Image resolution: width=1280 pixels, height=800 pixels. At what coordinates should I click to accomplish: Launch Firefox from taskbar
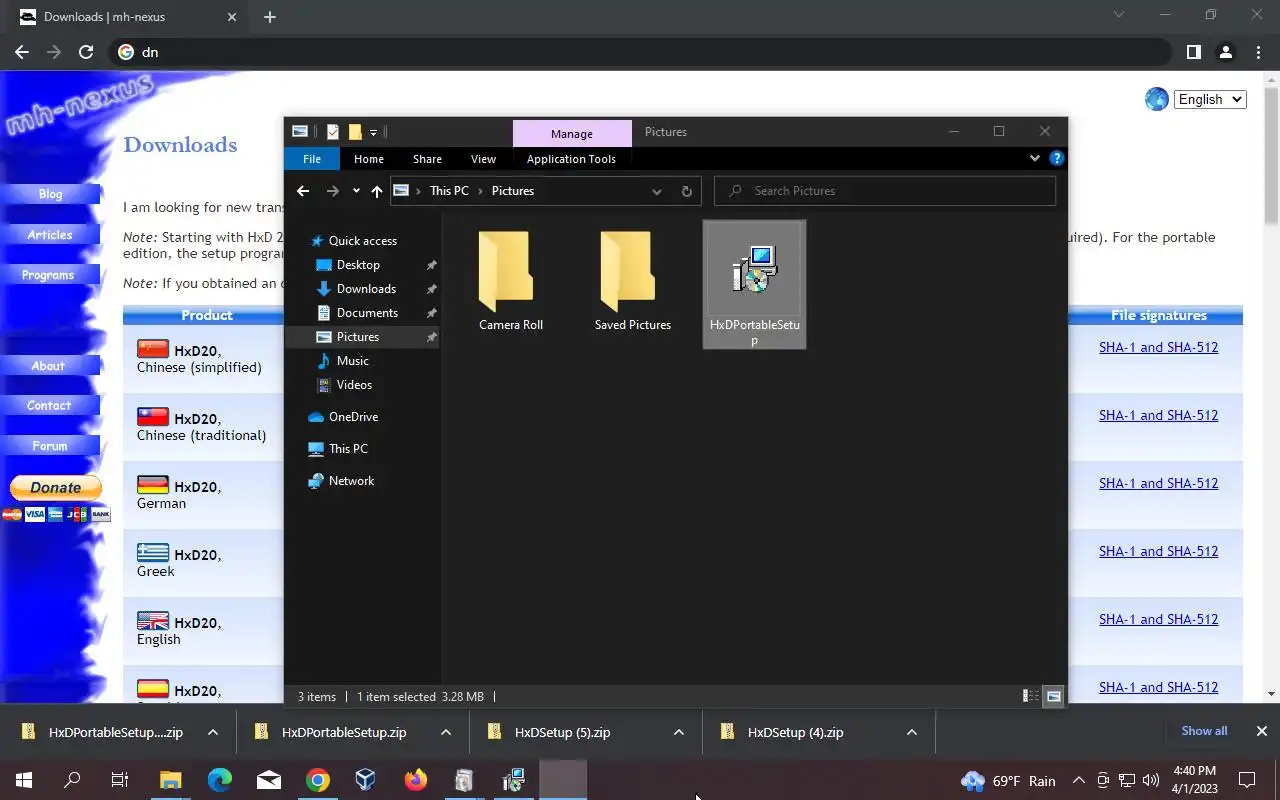[415, 780]
